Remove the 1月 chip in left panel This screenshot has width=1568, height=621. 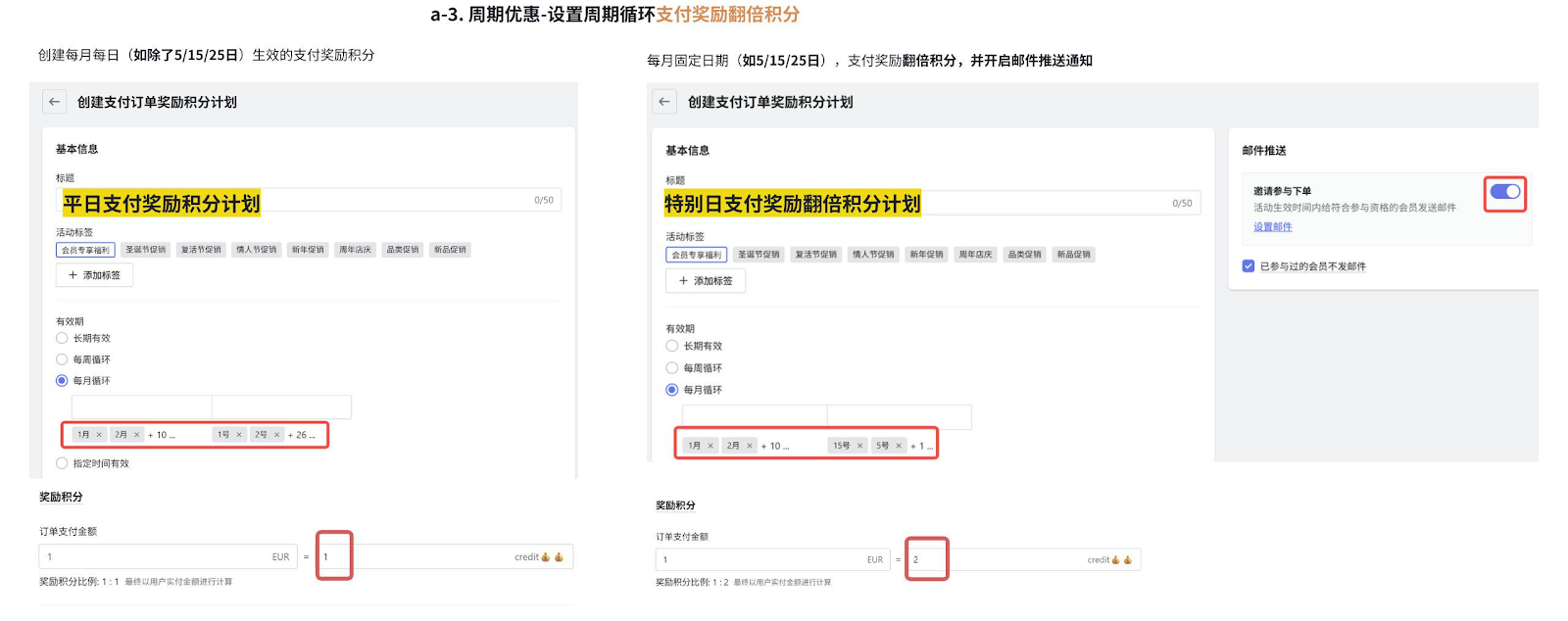(x=100, y=435)
